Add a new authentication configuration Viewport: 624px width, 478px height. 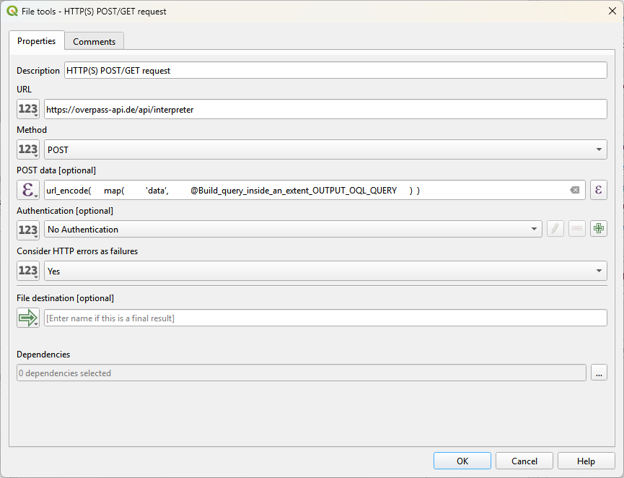click(599, 229)
